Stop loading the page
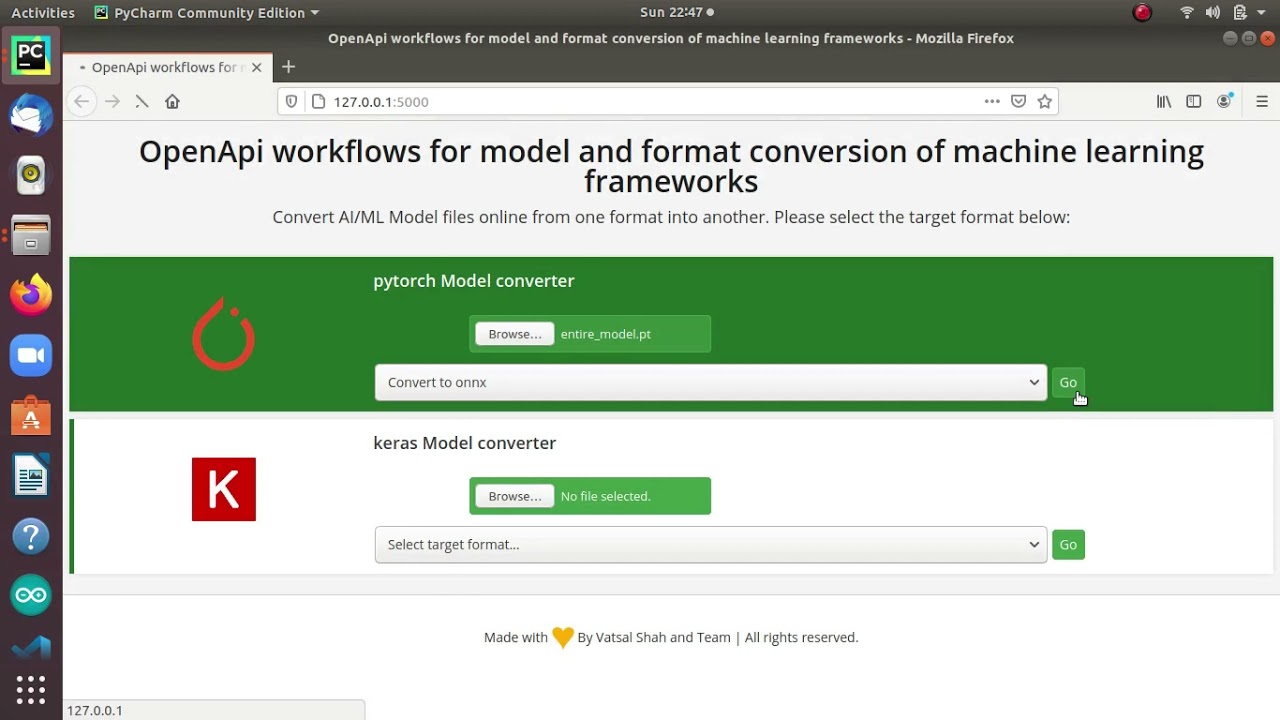 pos(142,101)
